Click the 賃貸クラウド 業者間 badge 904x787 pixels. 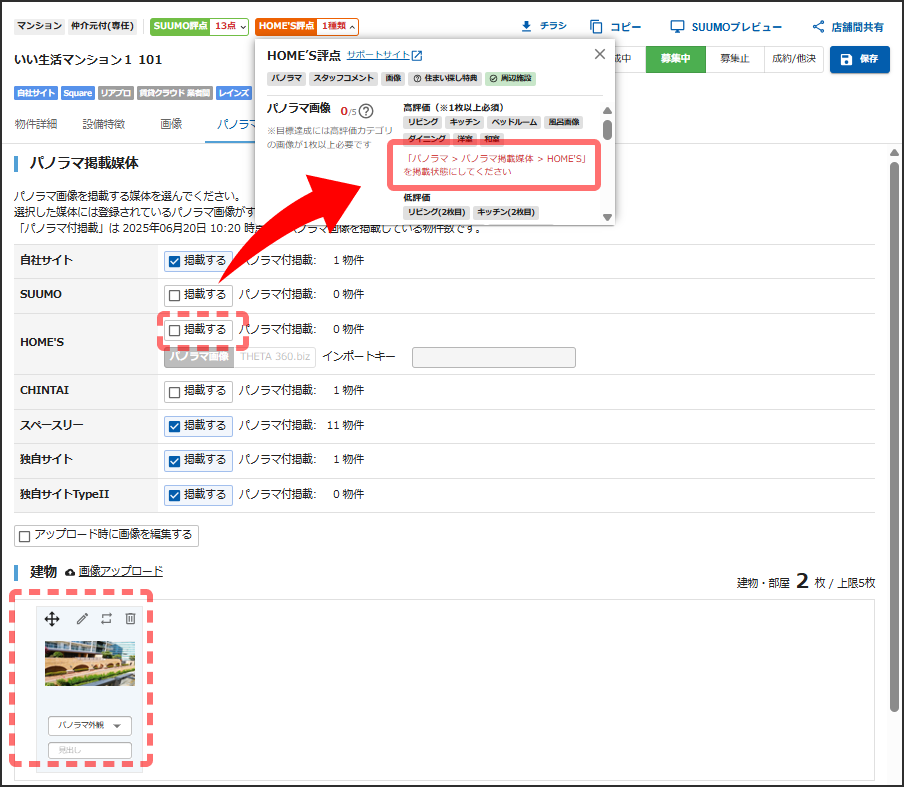175,93
